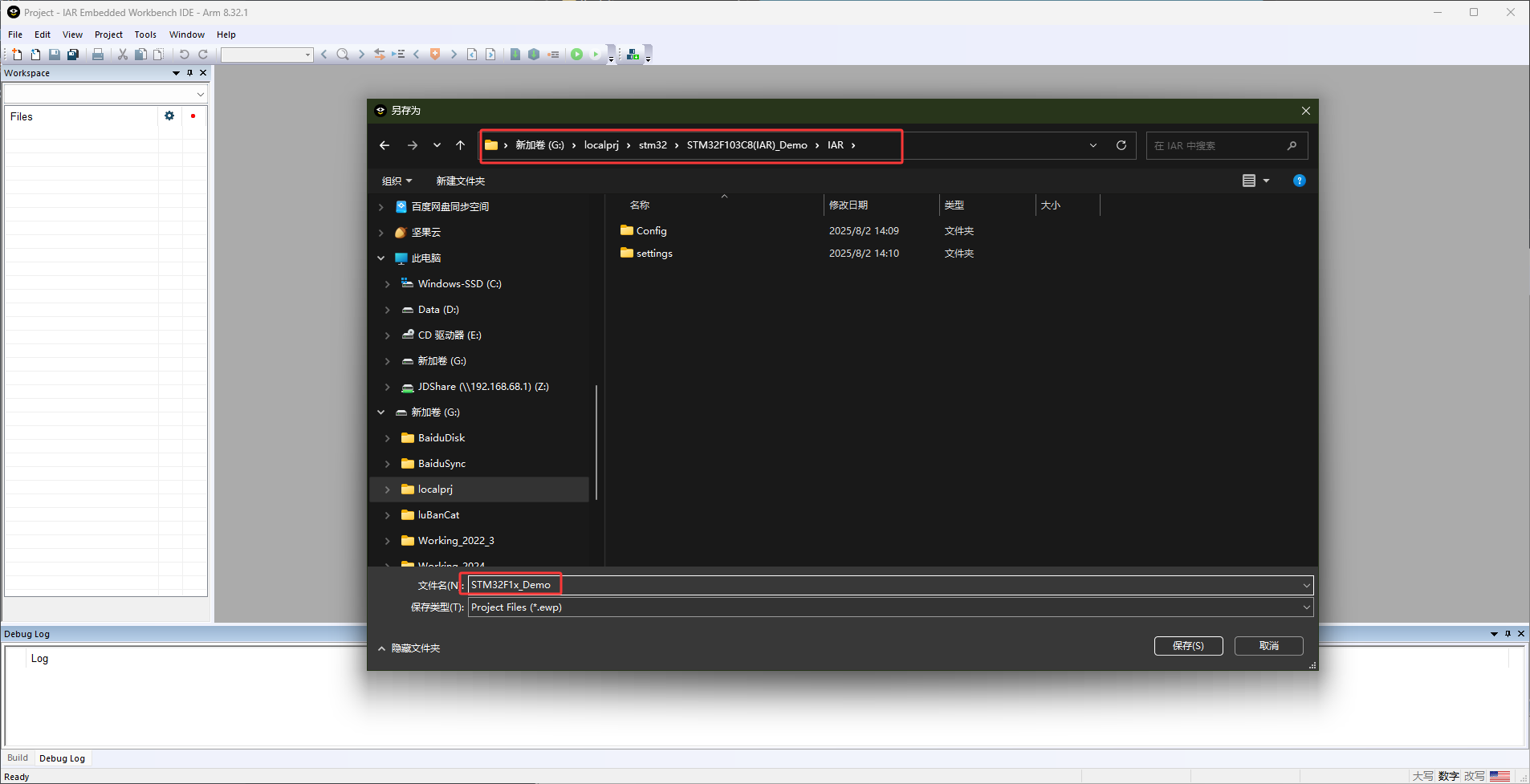The height and width of the screenshot is (784, 1530).
Task: Sort by the 名称 column header
Action: (x=640, y=205)
